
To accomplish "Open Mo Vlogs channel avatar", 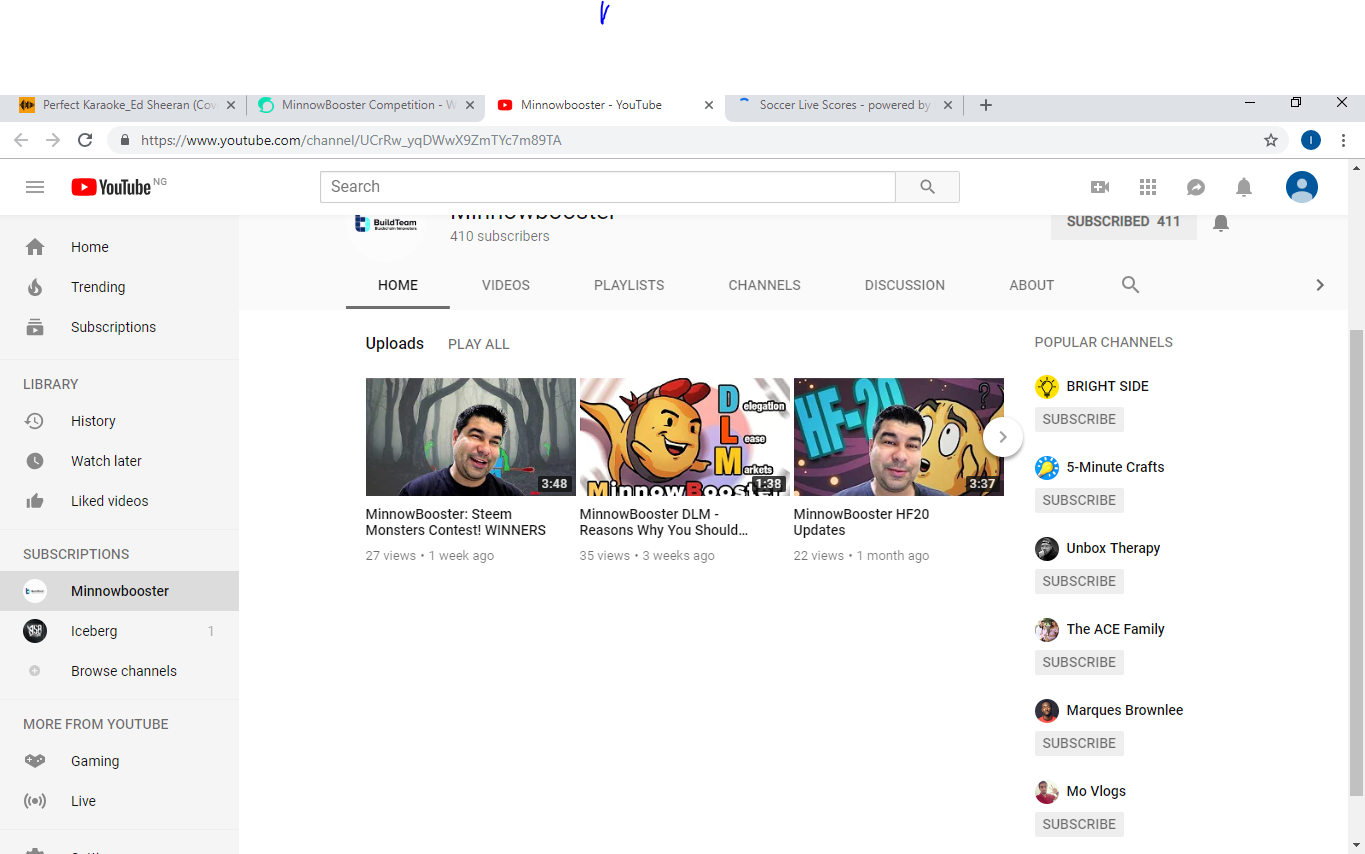I will pos(1047,792).
